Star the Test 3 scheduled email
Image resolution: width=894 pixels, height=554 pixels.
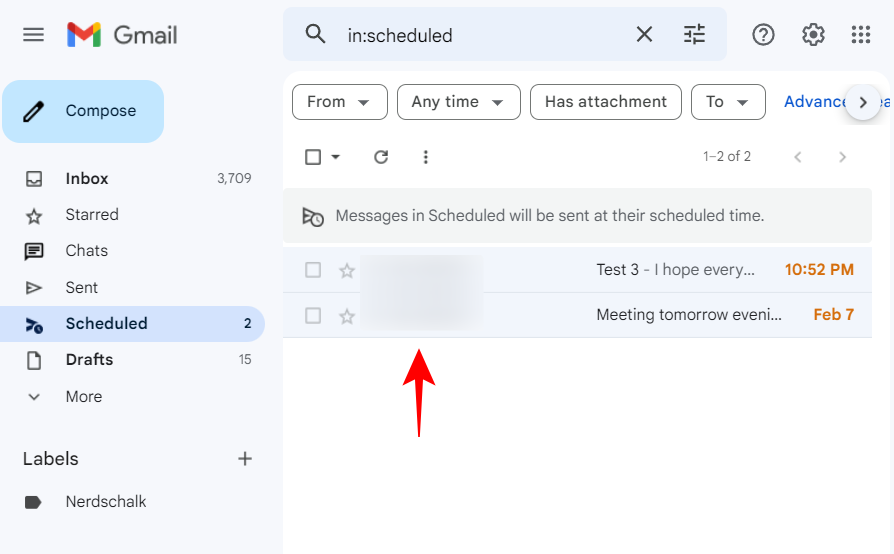click(x=347, y=270)
